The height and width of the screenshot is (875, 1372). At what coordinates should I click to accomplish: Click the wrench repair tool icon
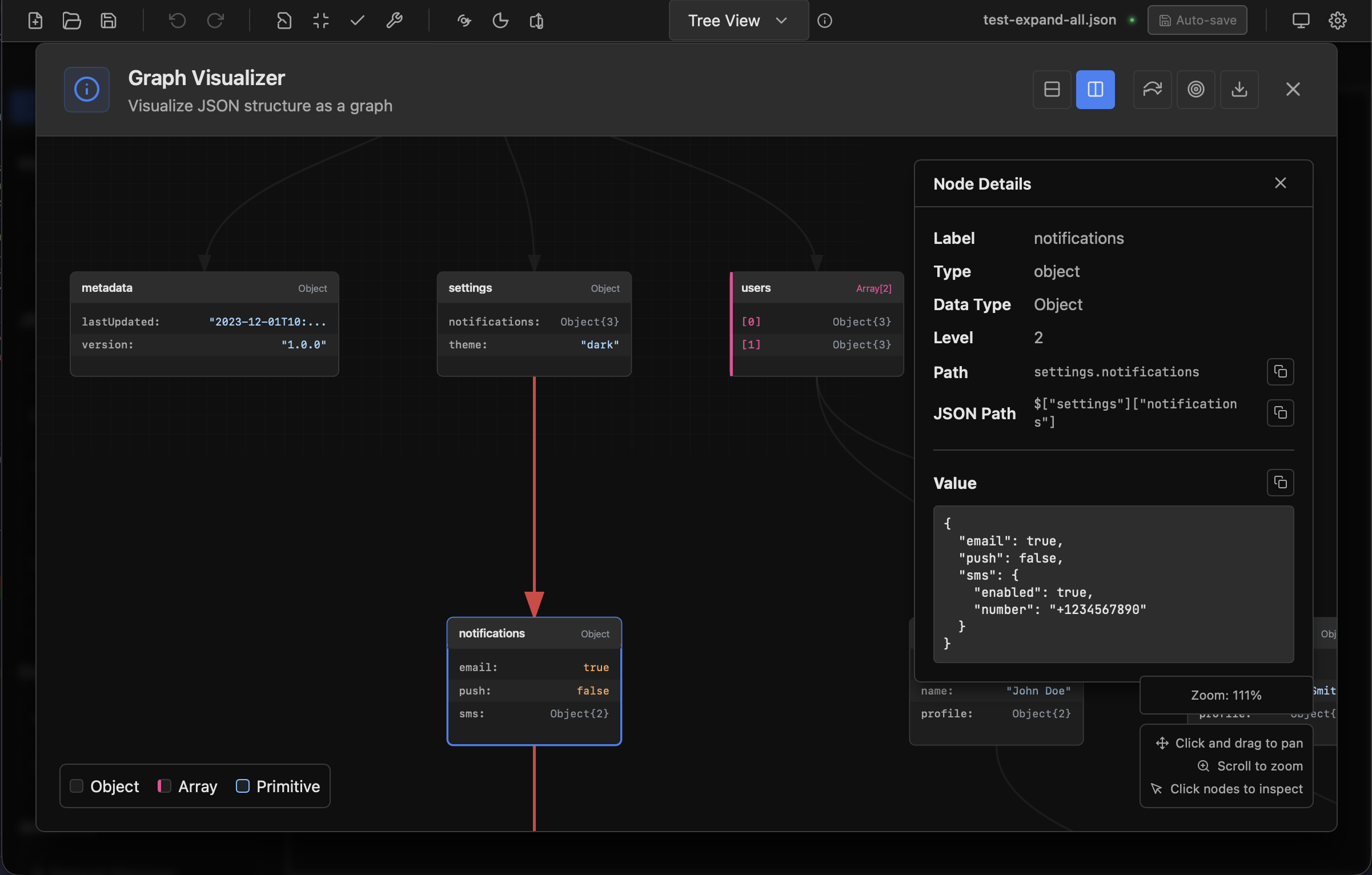tap(394, 21)
